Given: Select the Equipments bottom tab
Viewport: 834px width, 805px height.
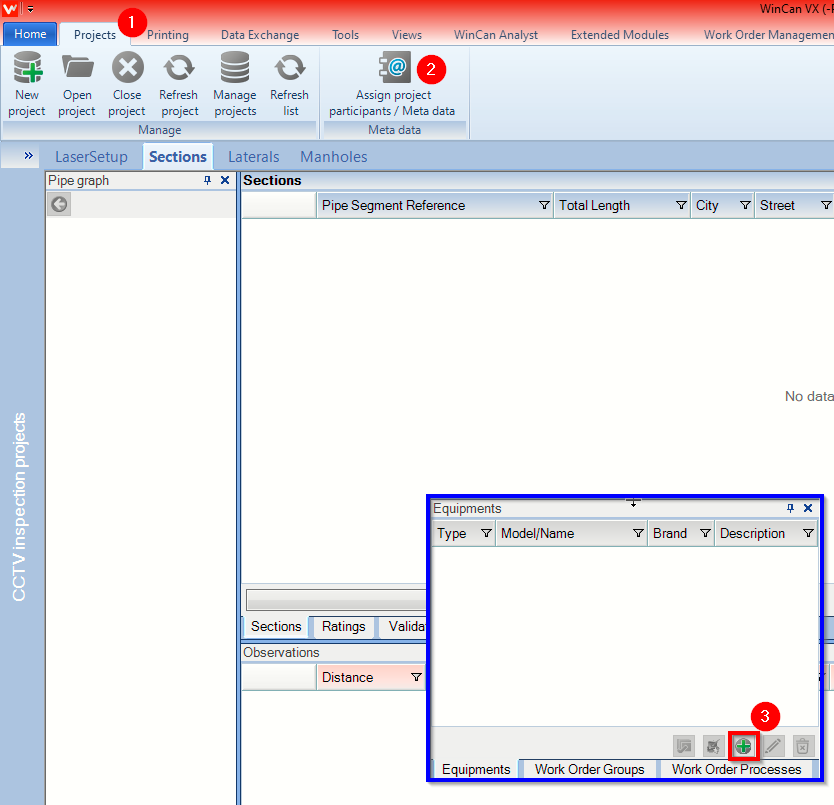Looking at the screenshot, I should pos(476,769).
